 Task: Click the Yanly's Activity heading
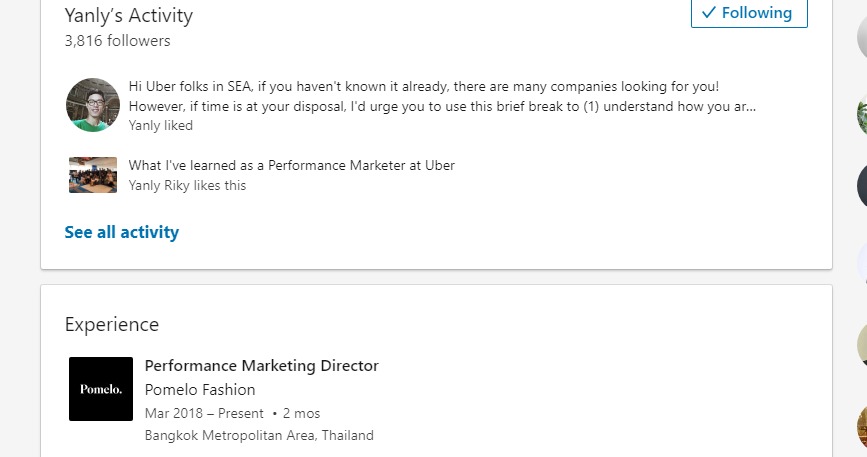[129, 16]
